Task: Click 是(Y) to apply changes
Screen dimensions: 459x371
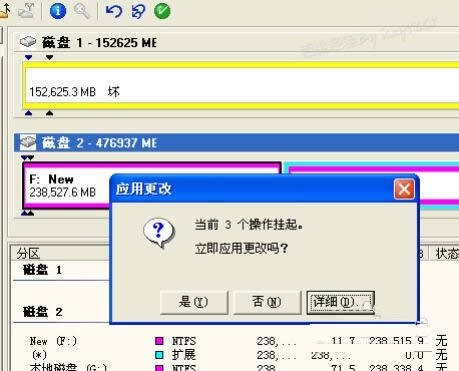Action: 194,302
